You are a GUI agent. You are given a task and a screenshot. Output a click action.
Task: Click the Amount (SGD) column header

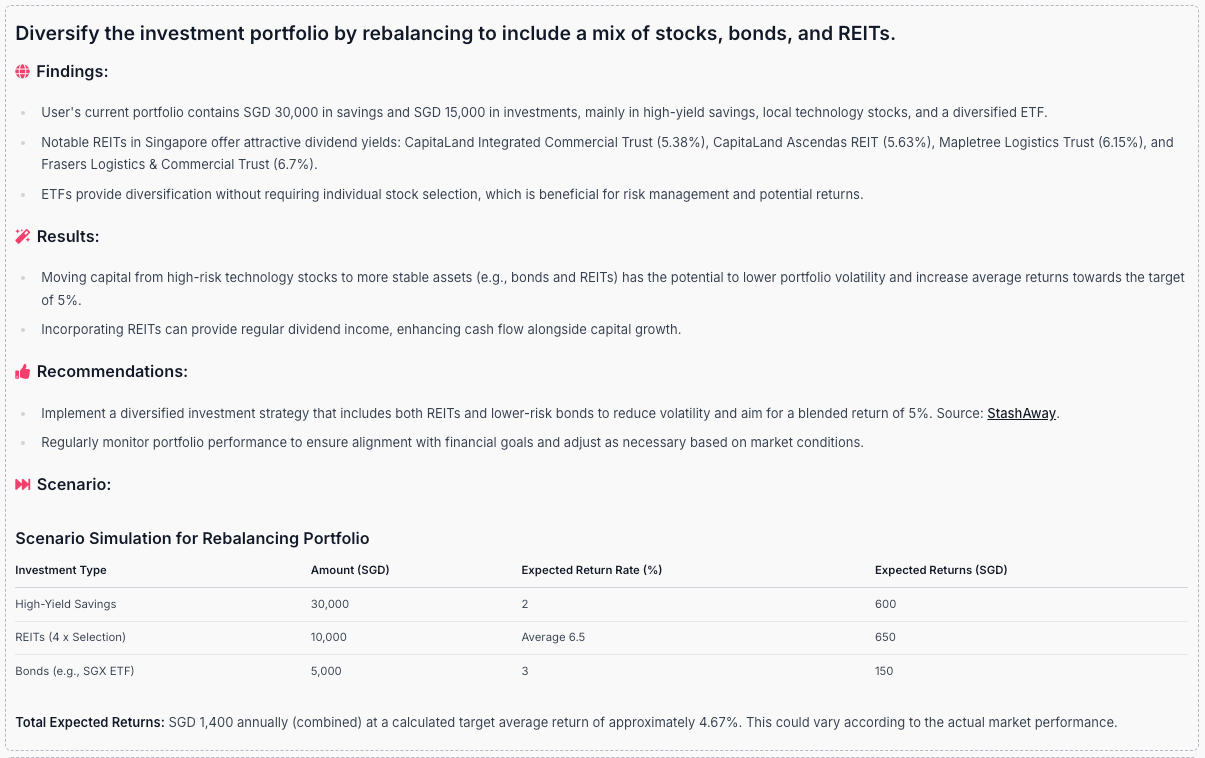[x=350, y=570]
